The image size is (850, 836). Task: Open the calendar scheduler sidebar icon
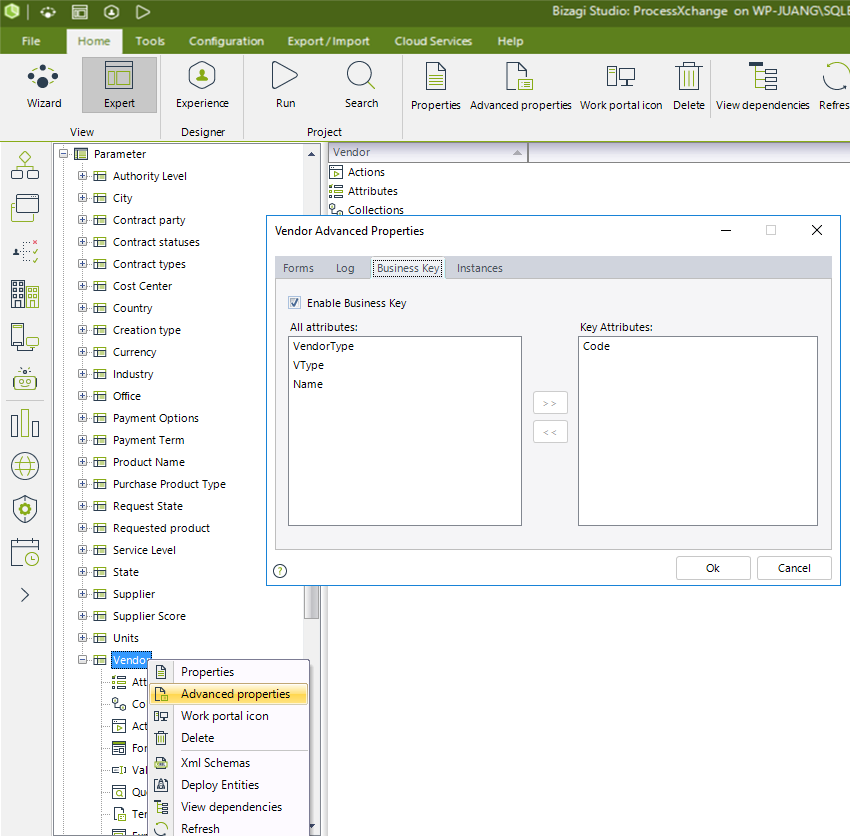25,552
